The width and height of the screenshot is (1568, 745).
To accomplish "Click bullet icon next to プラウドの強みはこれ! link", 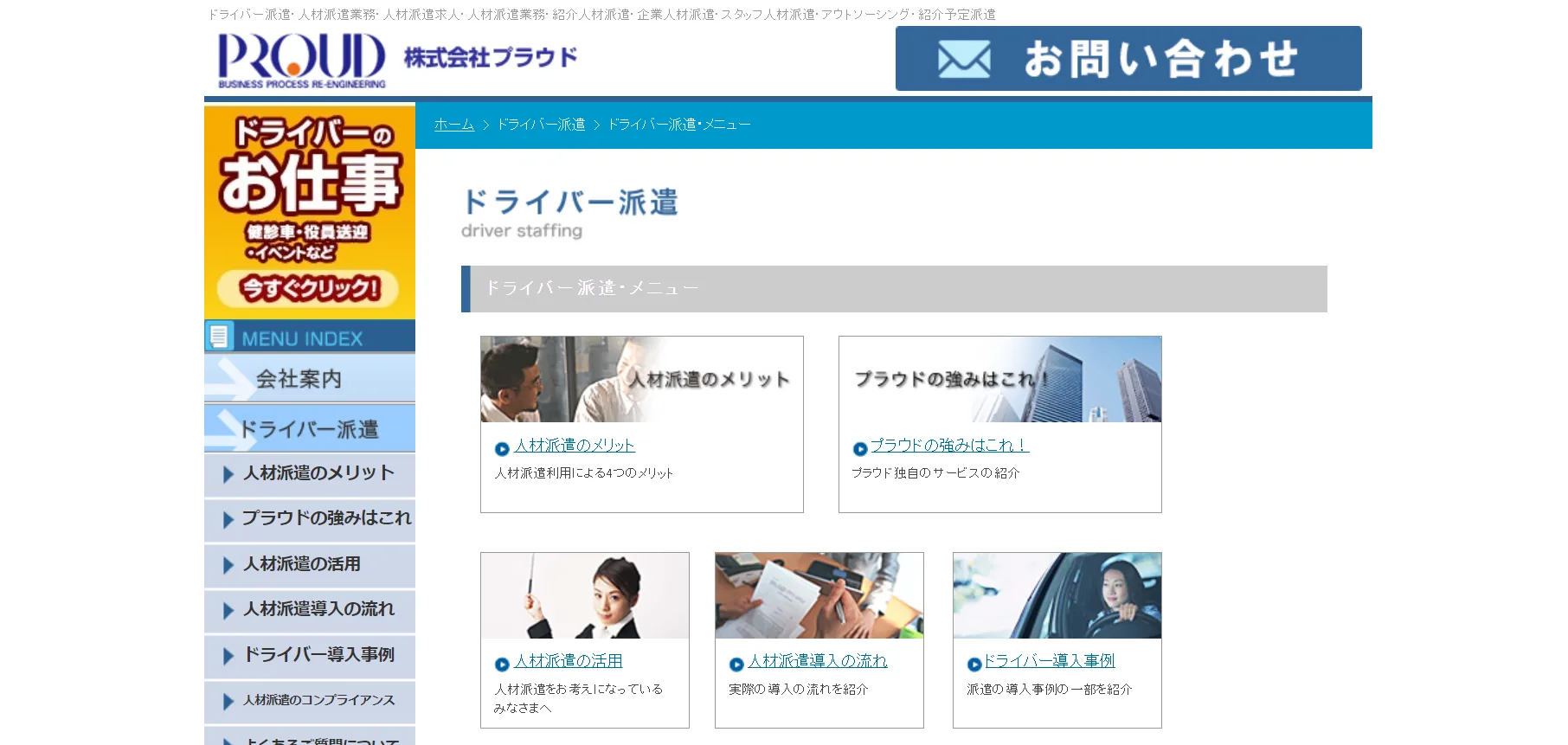I will (860, 449).
